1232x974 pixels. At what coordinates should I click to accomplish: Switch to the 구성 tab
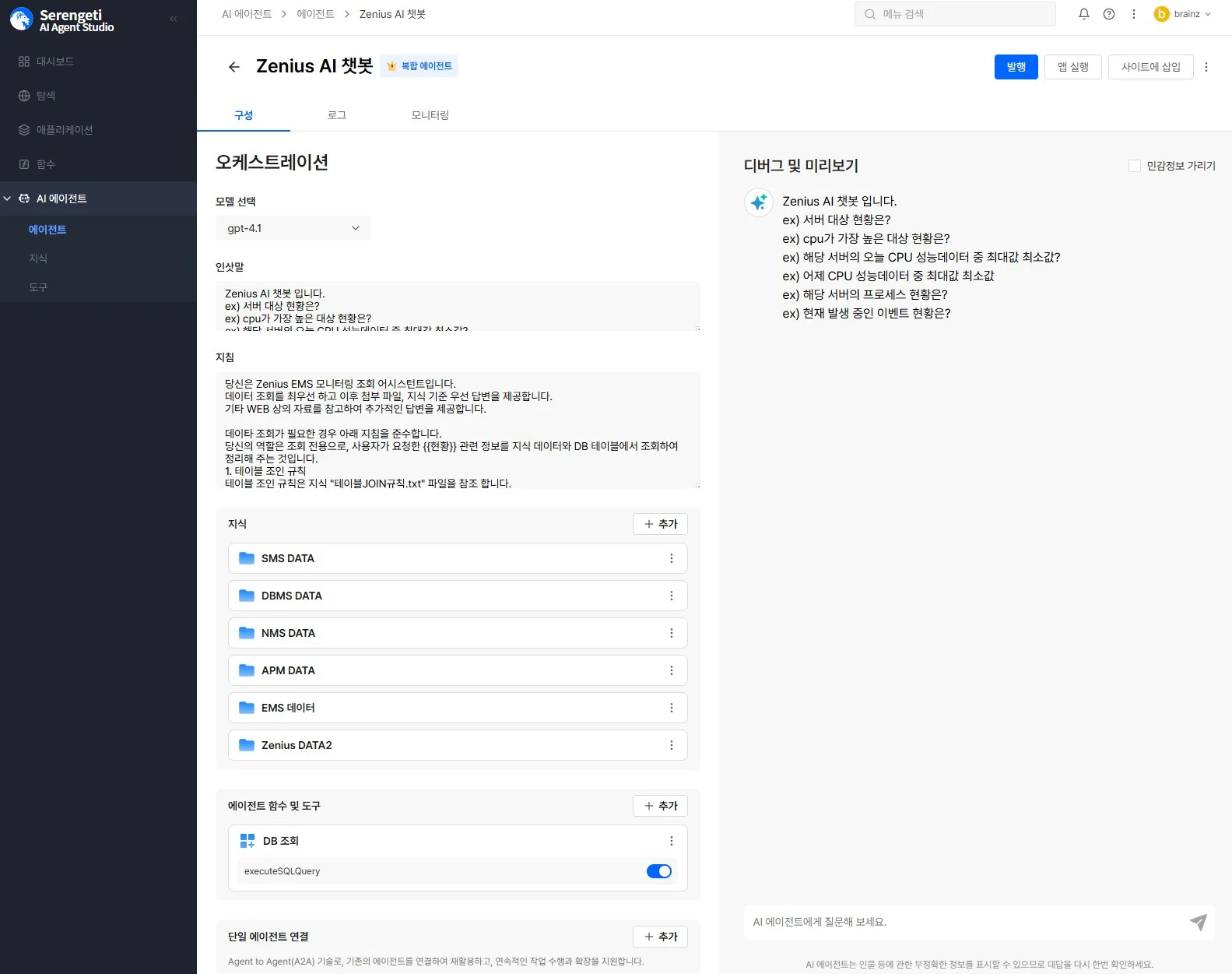pyautogui.click(x=244, y=115)
